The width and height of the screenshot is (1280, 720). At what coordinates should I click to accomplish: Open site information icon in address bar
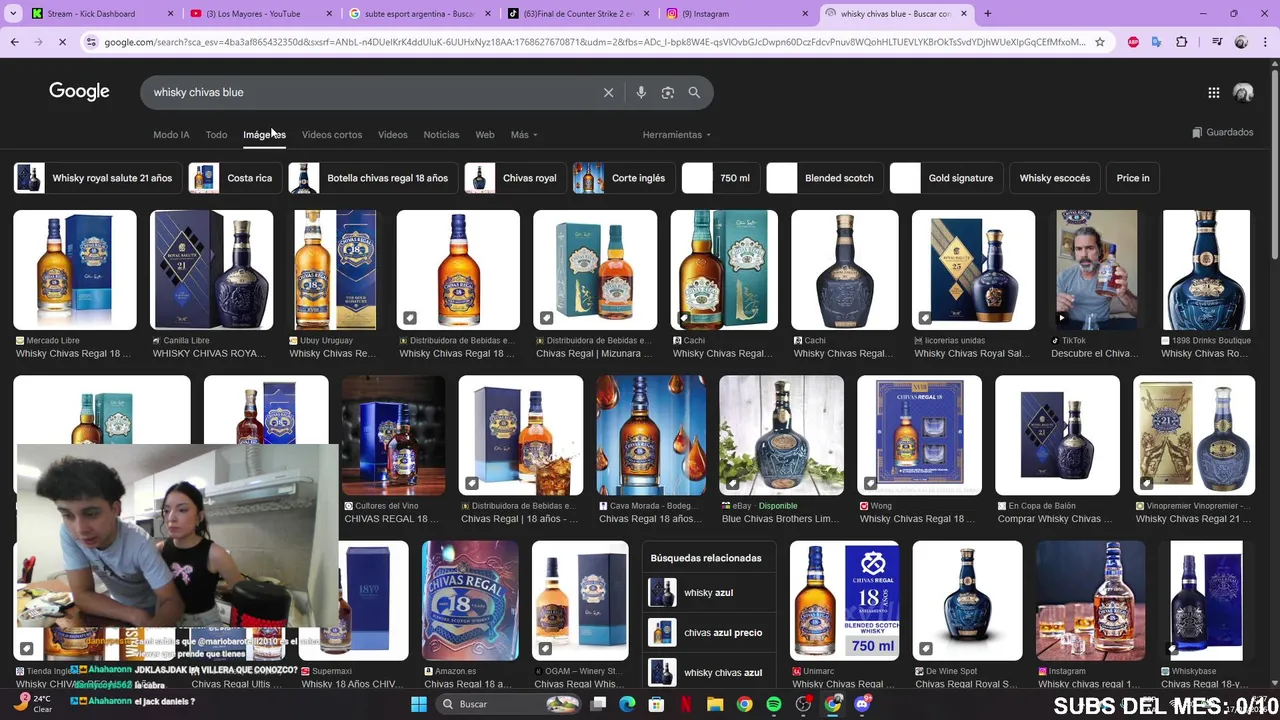tap(91, 42)
